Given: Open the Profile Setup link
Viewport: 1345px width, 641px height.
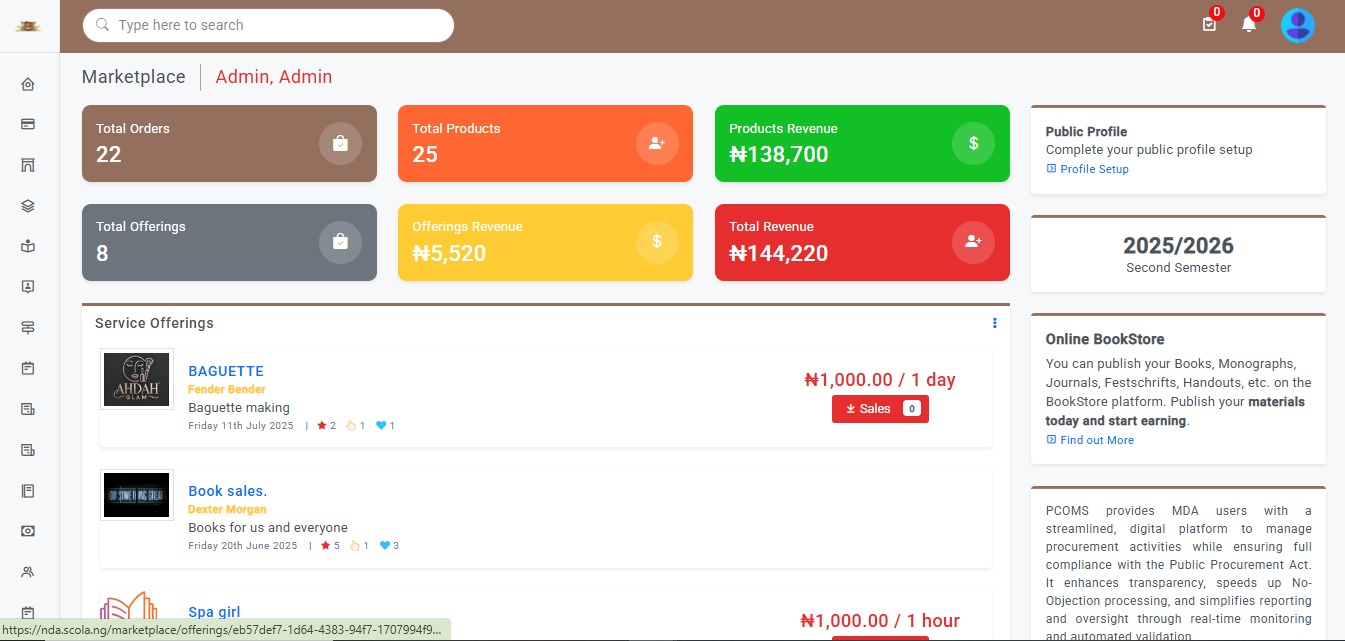Looking at the screenshot, I should click(1094, 169).
